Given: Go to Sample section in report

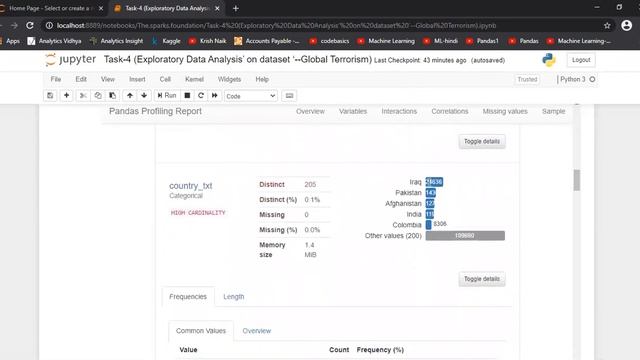Looking at the screenshot, I should pyautogui.click(x=553, y=111).
